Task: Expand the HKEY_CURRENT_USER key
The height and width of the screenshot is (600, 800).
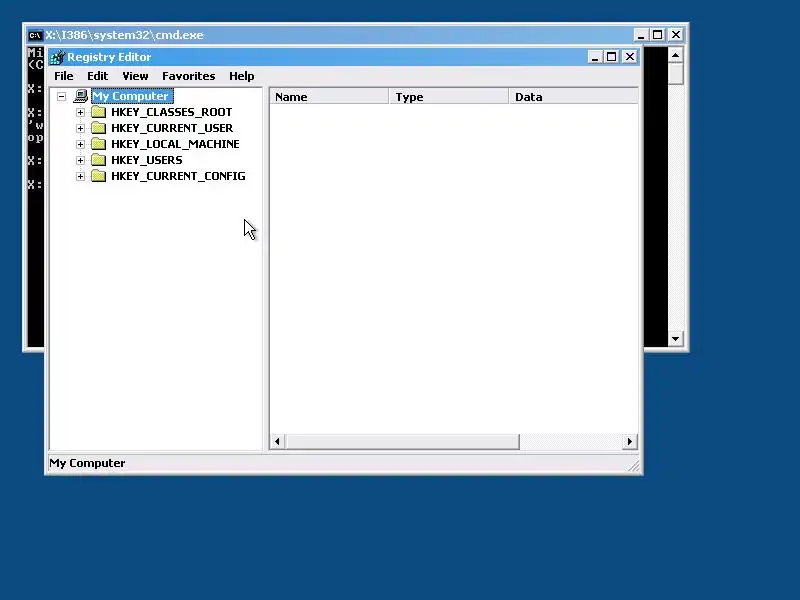Action: click(x=80, y=128)
